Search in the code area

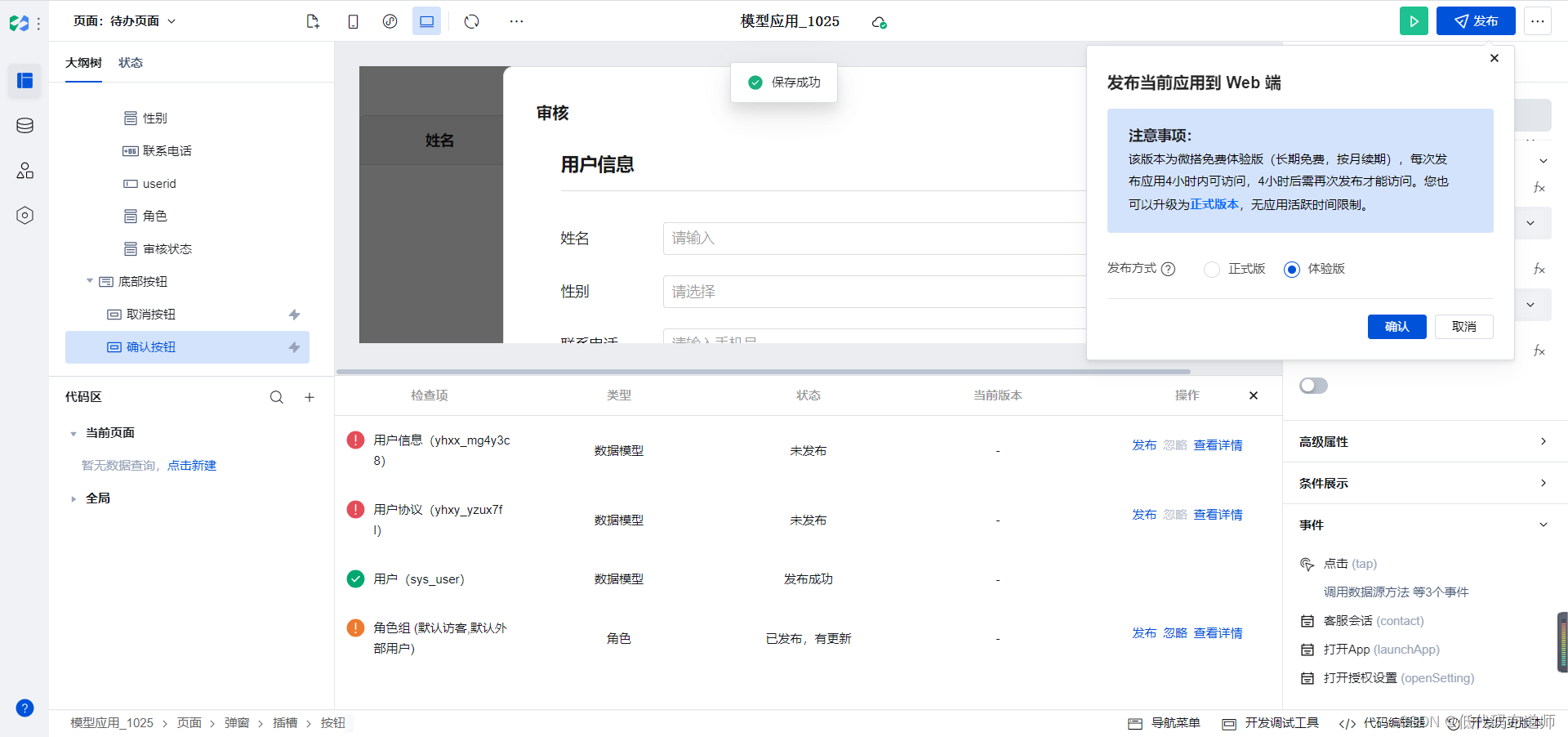point(277,397)
